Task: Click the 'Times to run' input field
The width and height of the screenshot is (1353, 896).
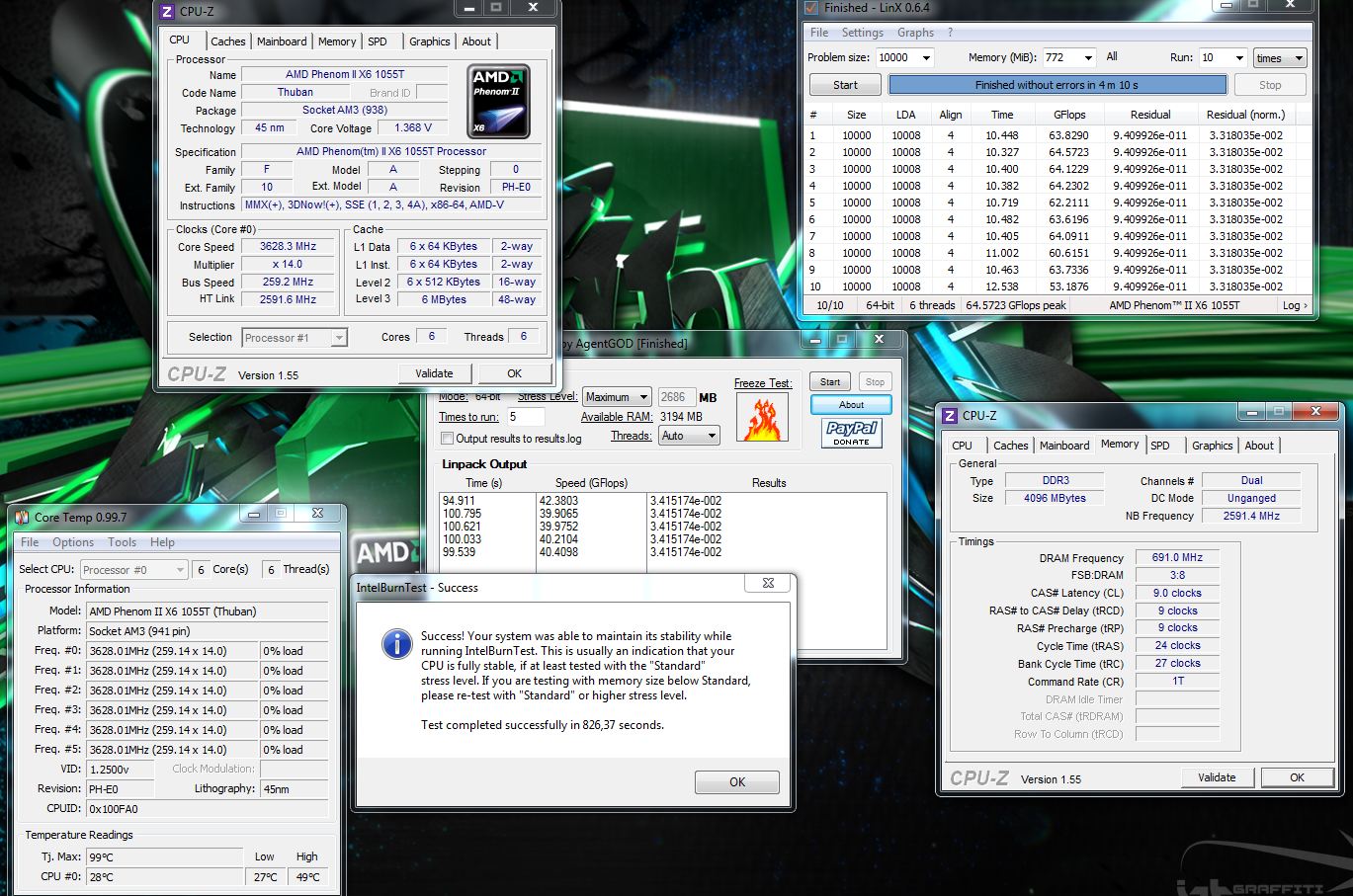Action: point(526,417)
